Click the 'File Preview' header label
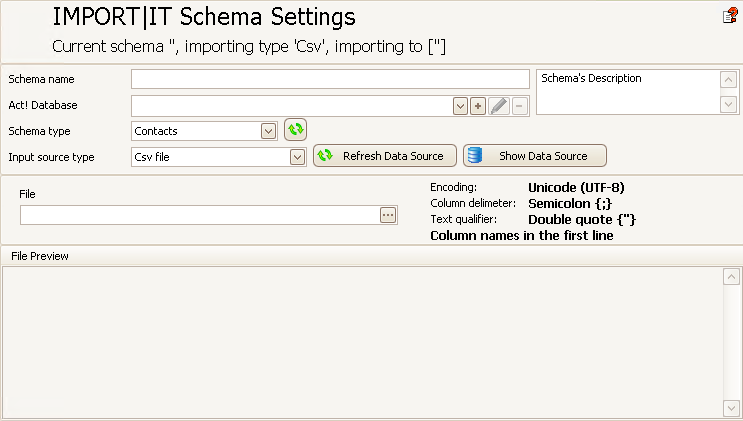The image size is (743, 421). click(x=40, y=256)
